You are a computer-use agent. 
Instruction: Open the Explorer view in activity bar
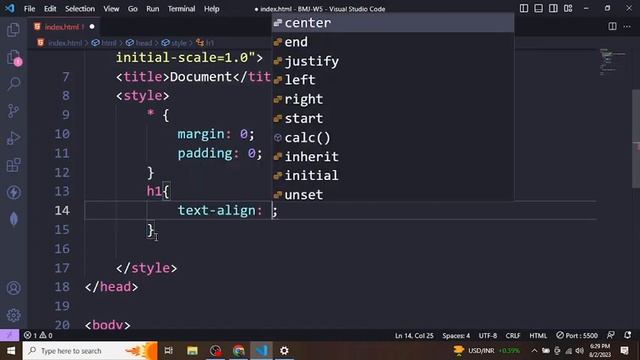[13, 29]
